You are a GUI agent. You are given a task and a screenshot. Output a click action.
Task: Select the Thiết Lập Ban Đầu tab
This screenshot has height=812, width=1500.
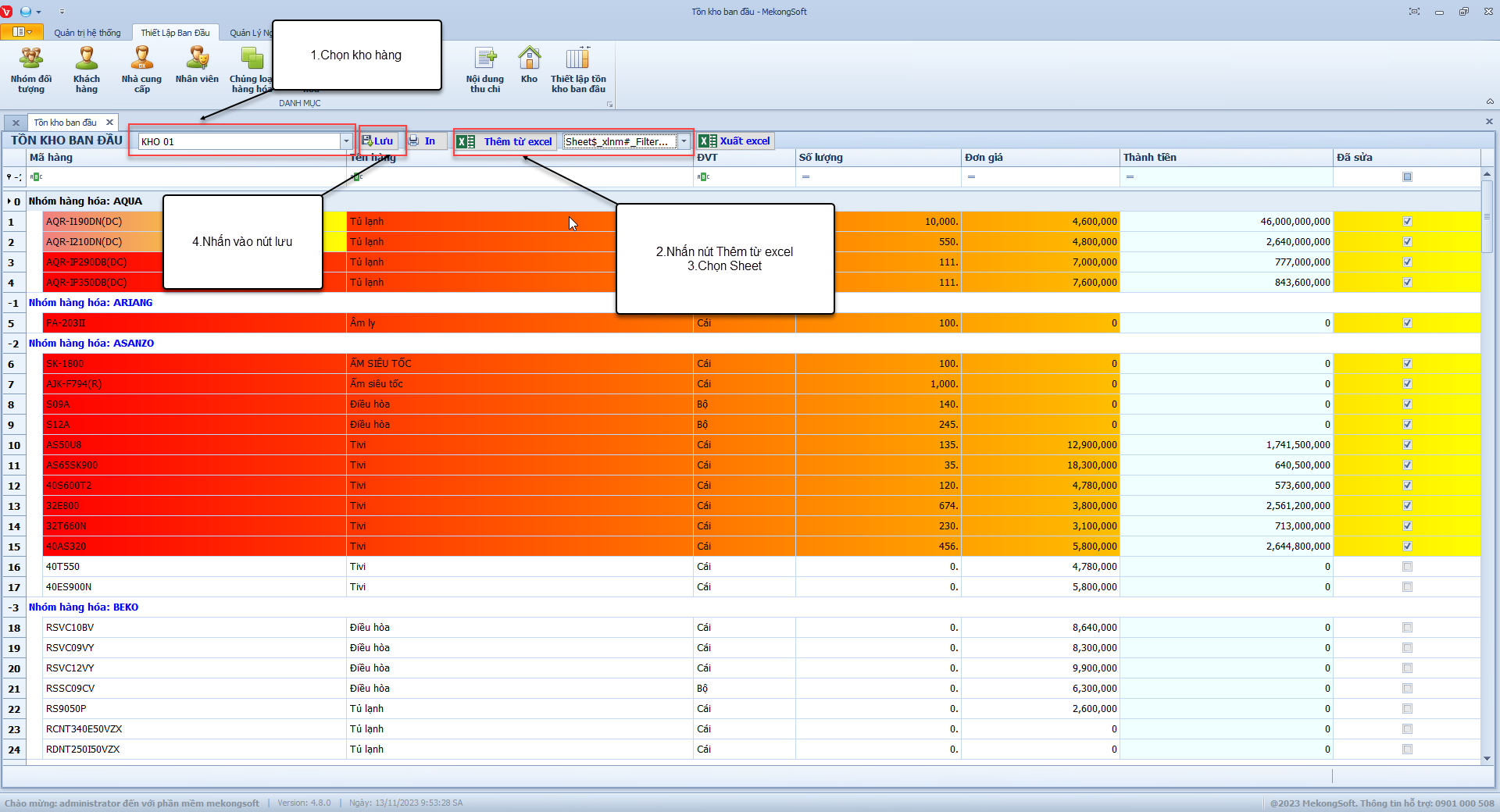click(175, 33)
